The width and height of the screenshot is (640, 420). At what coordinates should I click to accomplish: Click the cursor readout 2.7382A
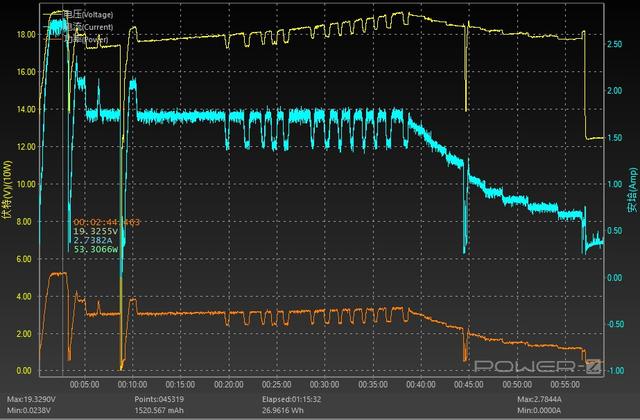click(93, 240)
